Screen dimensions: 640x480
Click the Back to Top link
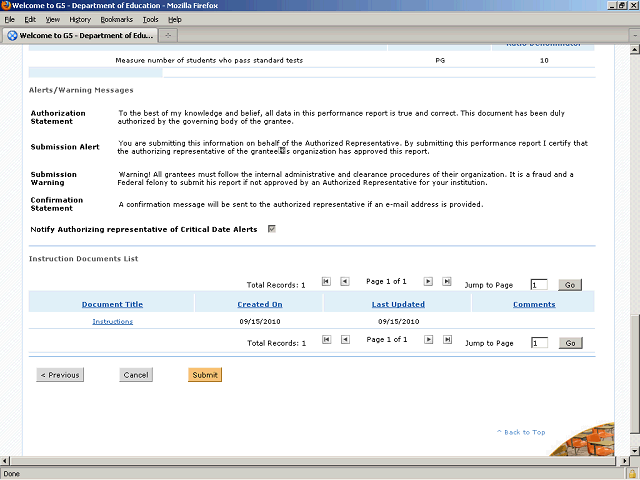(521, 432)
